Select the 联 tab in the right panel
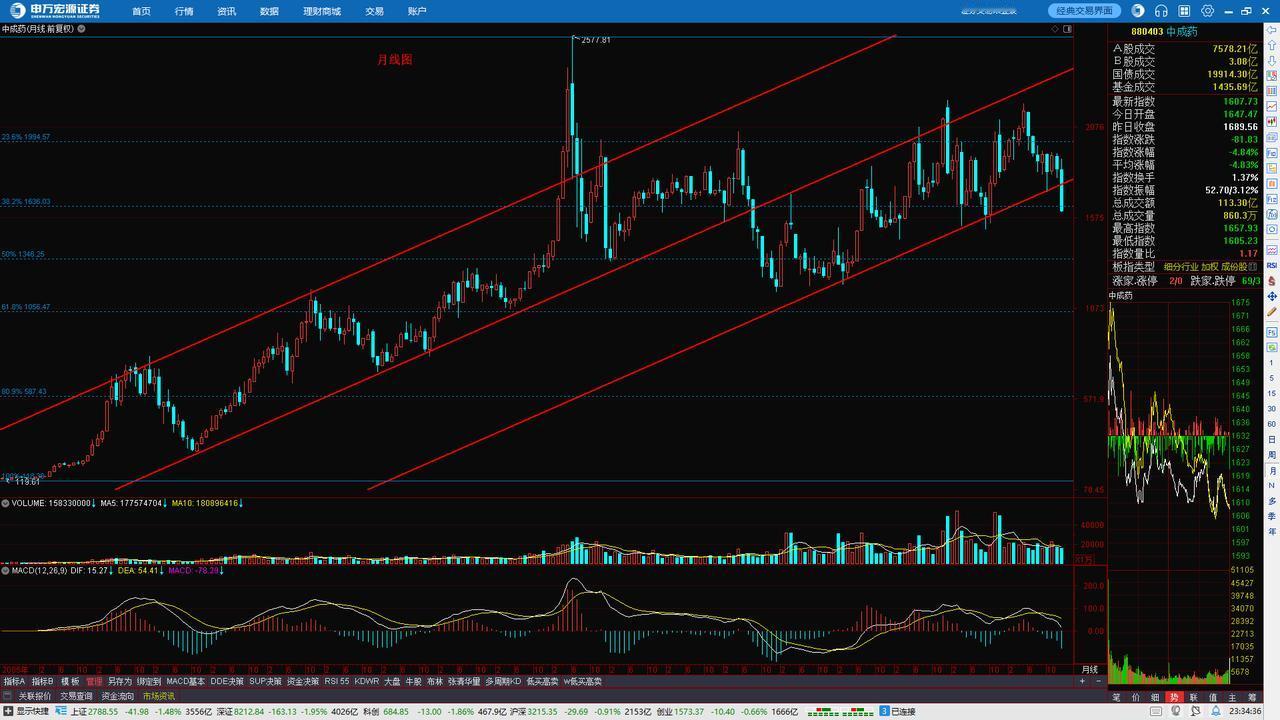 [x=1194, y=698]
